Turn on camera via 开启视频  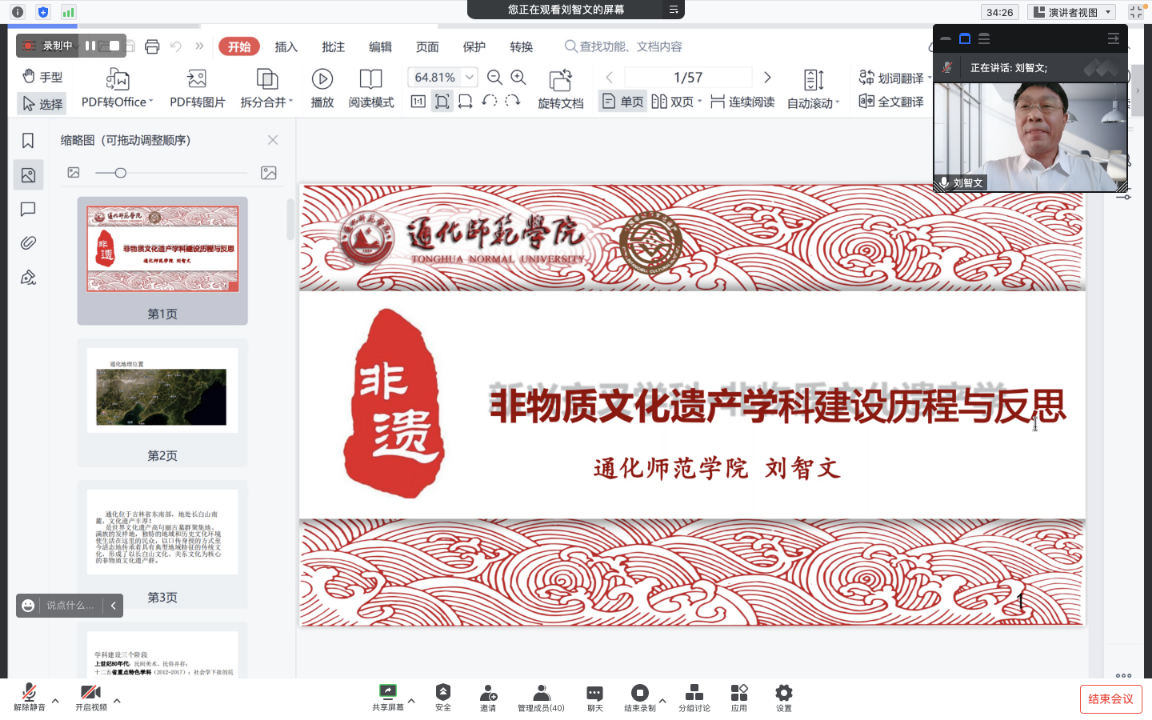91,697
